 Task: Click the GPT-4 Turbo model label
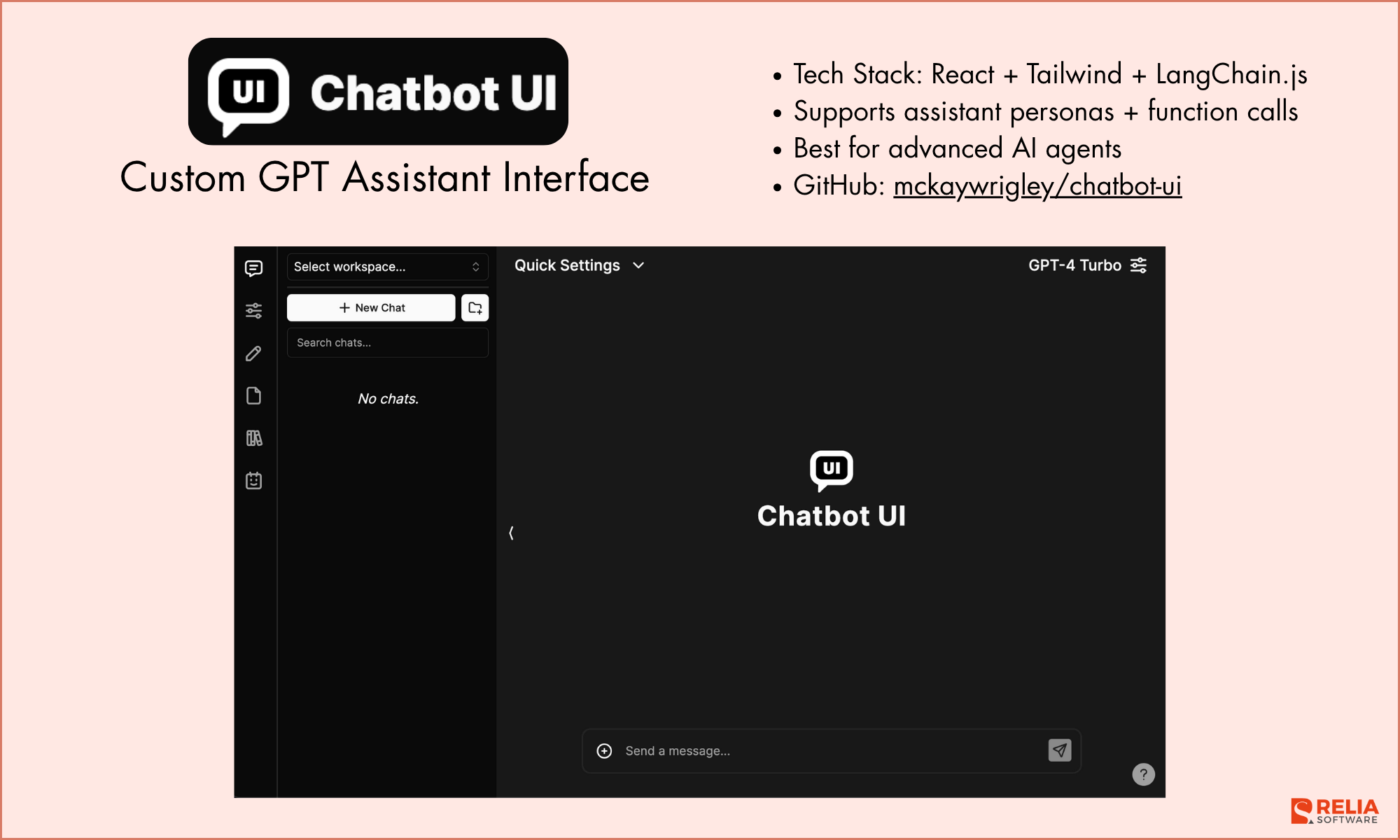click(1074, 265)
